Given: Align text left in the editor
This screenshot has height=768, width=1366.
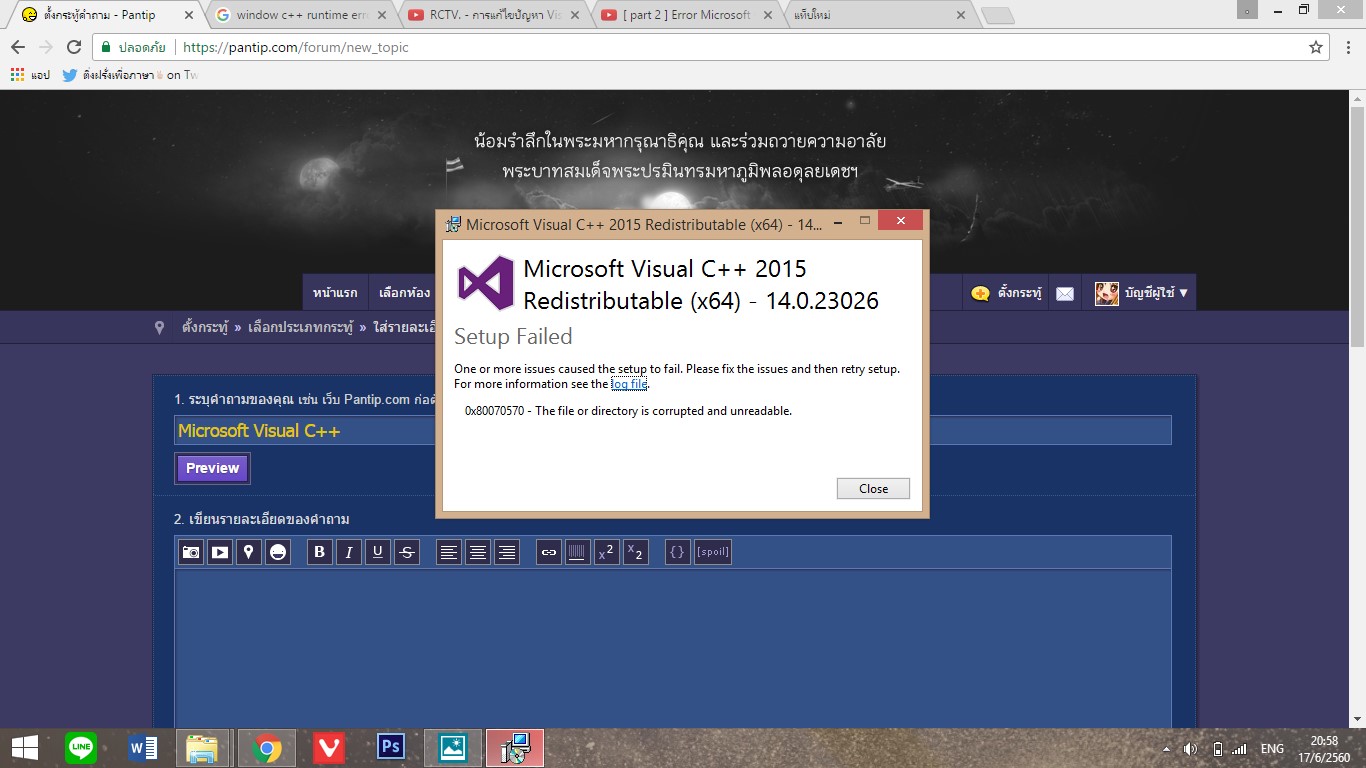Looking at the screenshot, I should tap(449, 552).
